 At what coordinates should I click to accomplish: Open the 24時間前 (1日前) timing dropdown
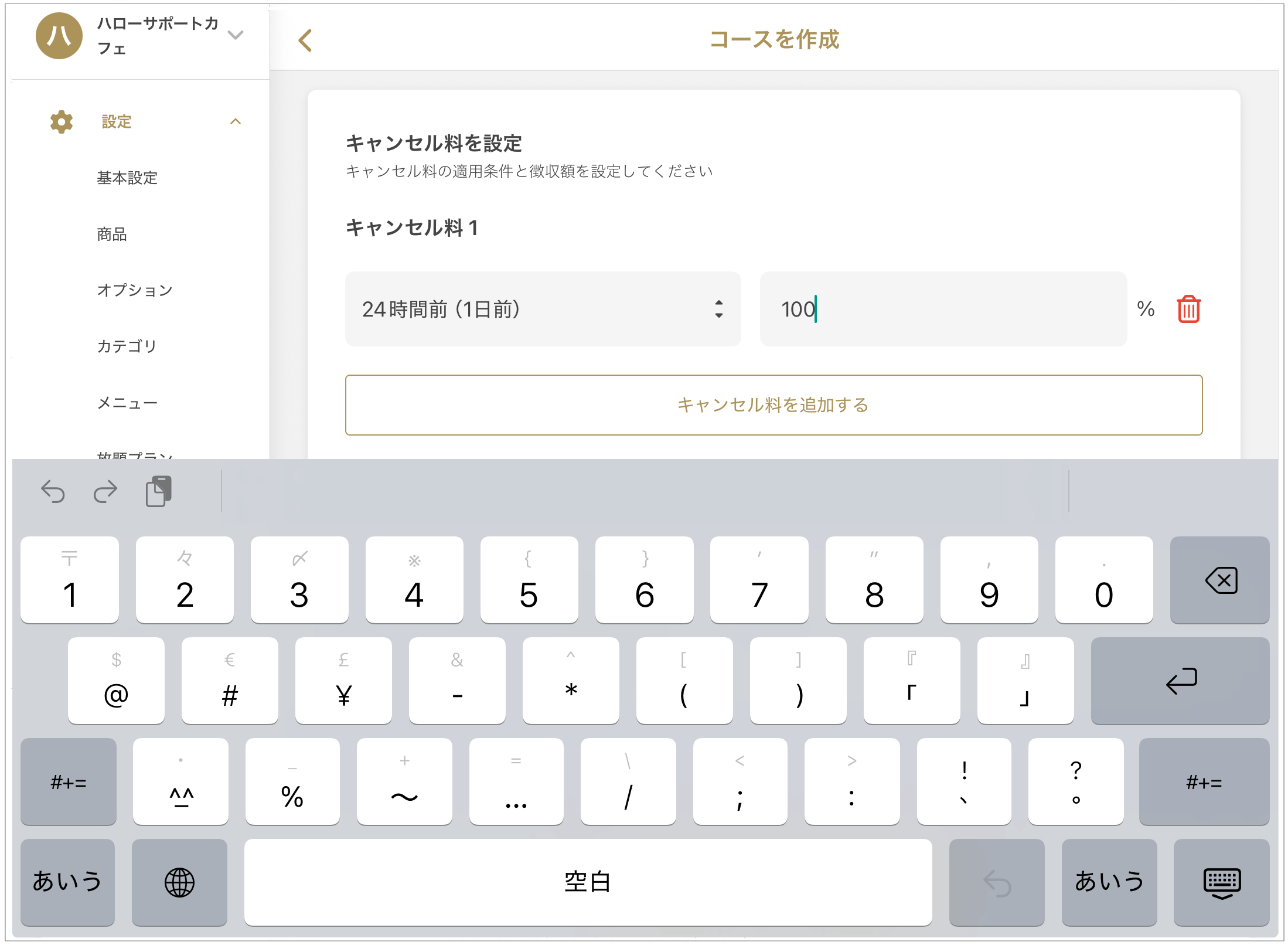(543, 309)
